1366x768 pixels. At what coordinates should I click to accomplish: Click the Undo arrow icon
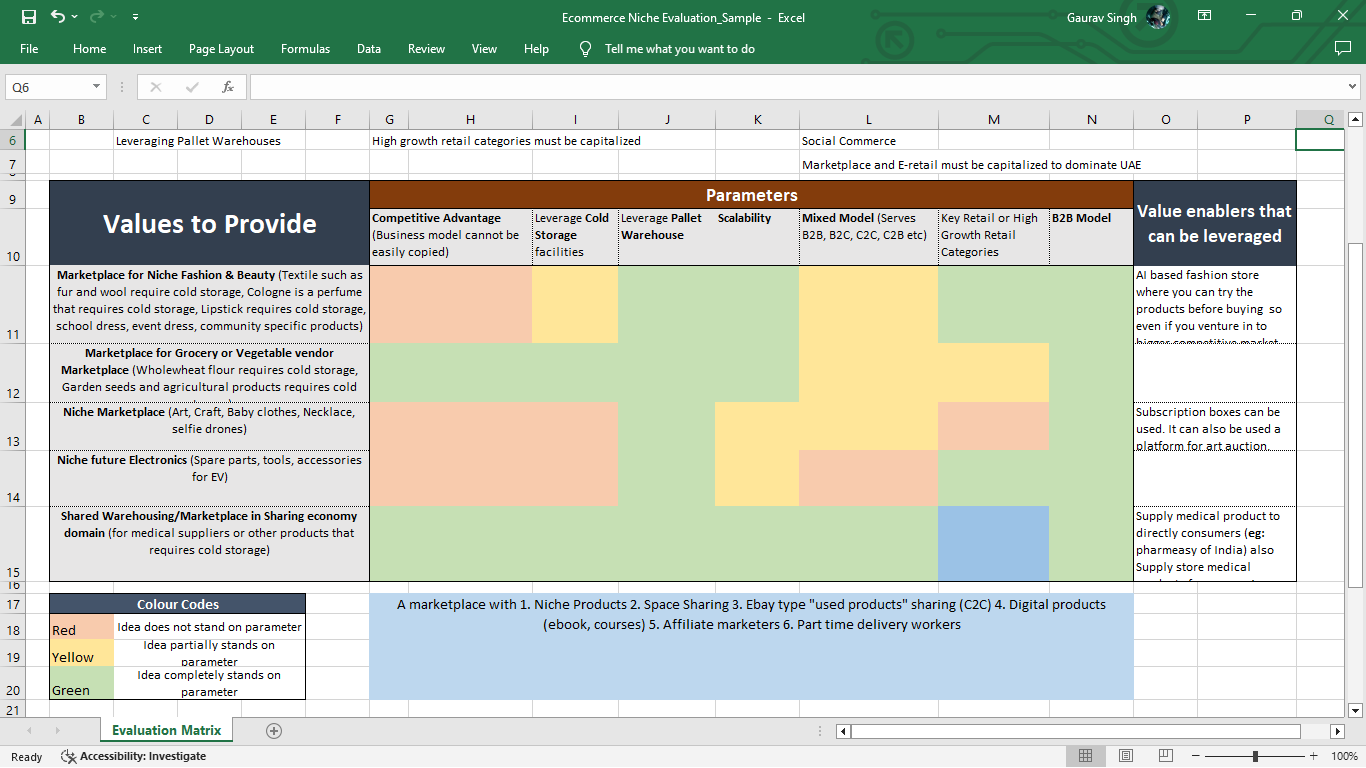58,17
